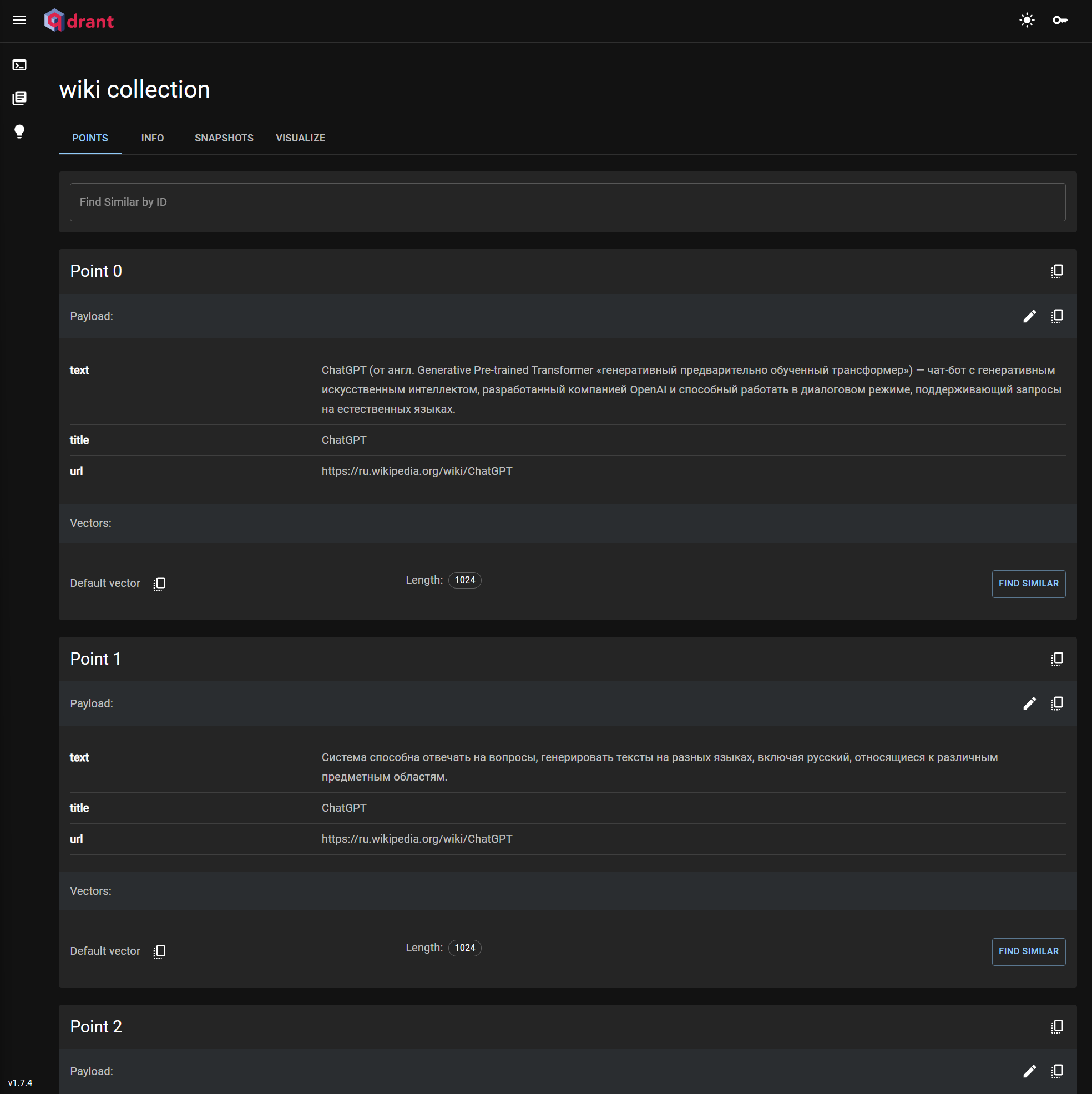Image resolution: width=1092 pixels, height=1094 pixels.
Task: Edit the payload of Point 0
Action: (1030, 316)
